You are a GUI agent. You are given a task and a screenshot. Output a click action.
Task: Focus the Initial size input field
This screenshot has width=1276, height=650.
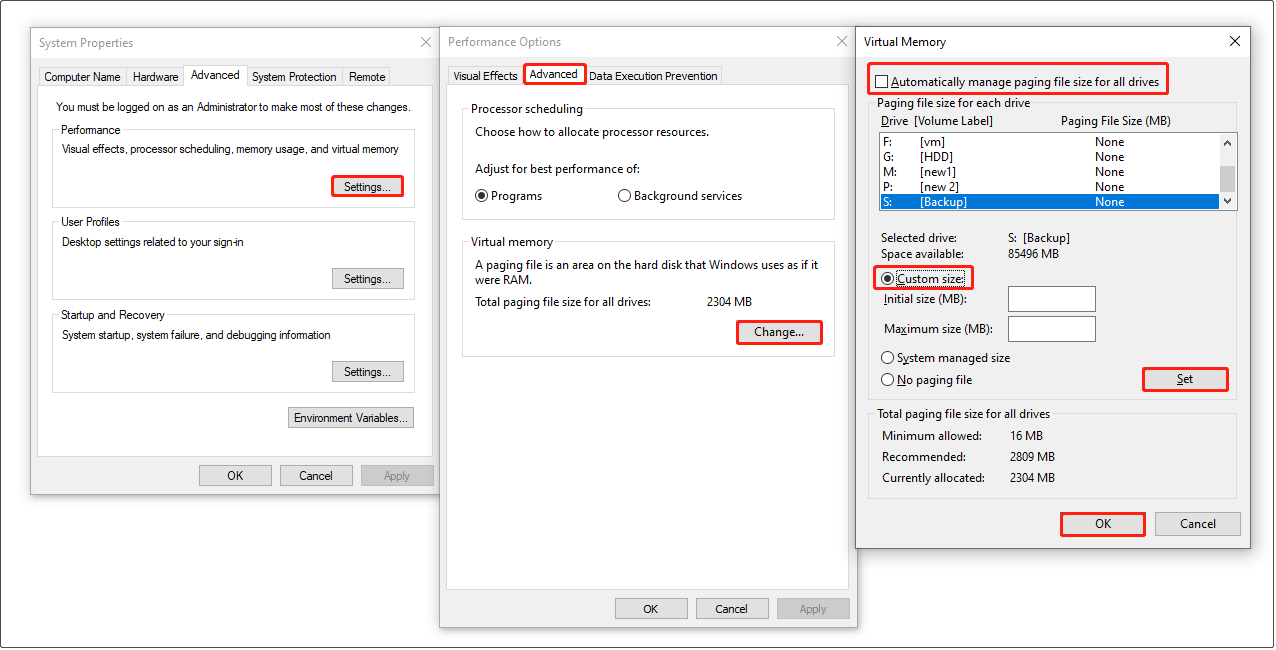1052,299
